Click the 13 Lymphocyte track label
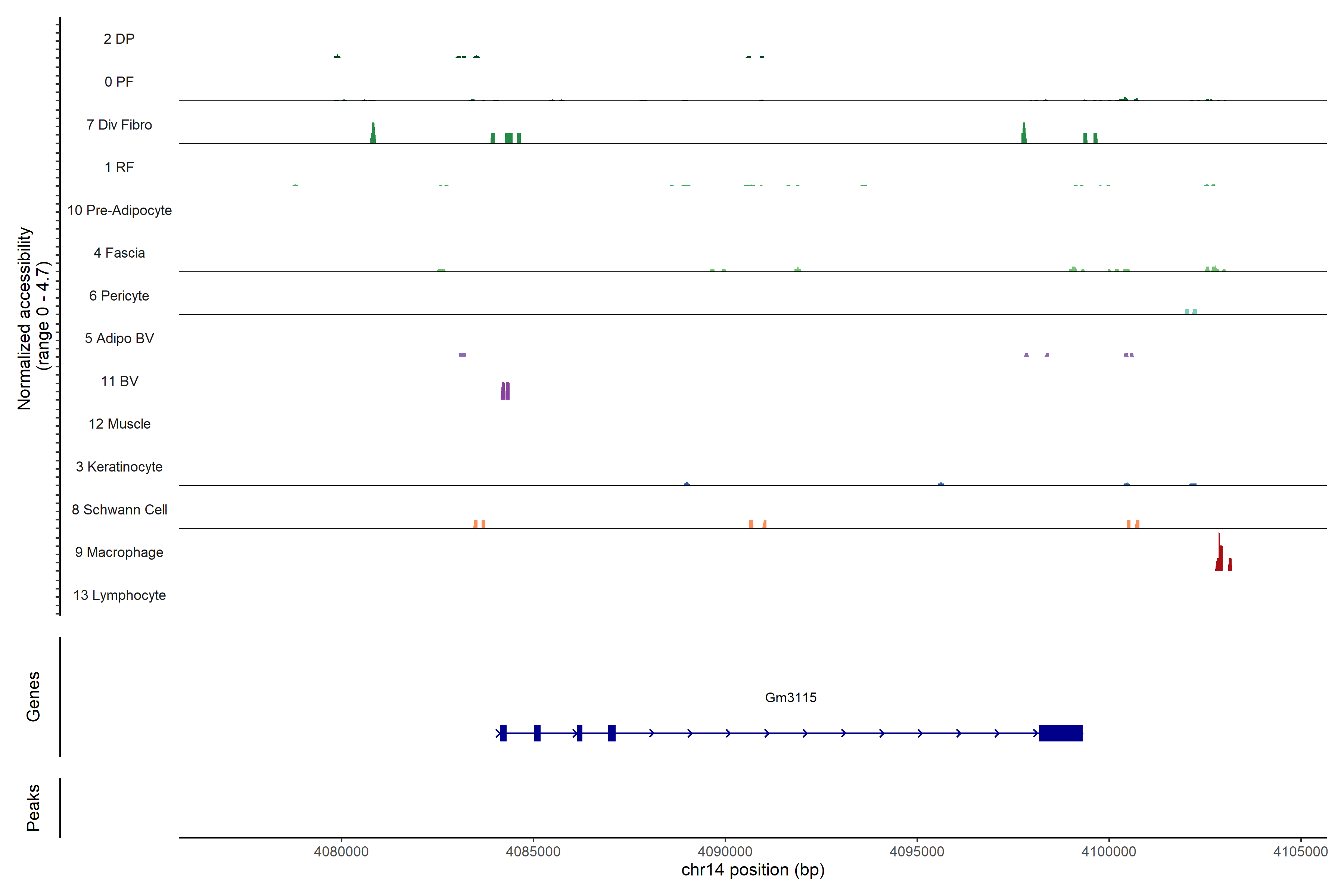 point(119,595)
